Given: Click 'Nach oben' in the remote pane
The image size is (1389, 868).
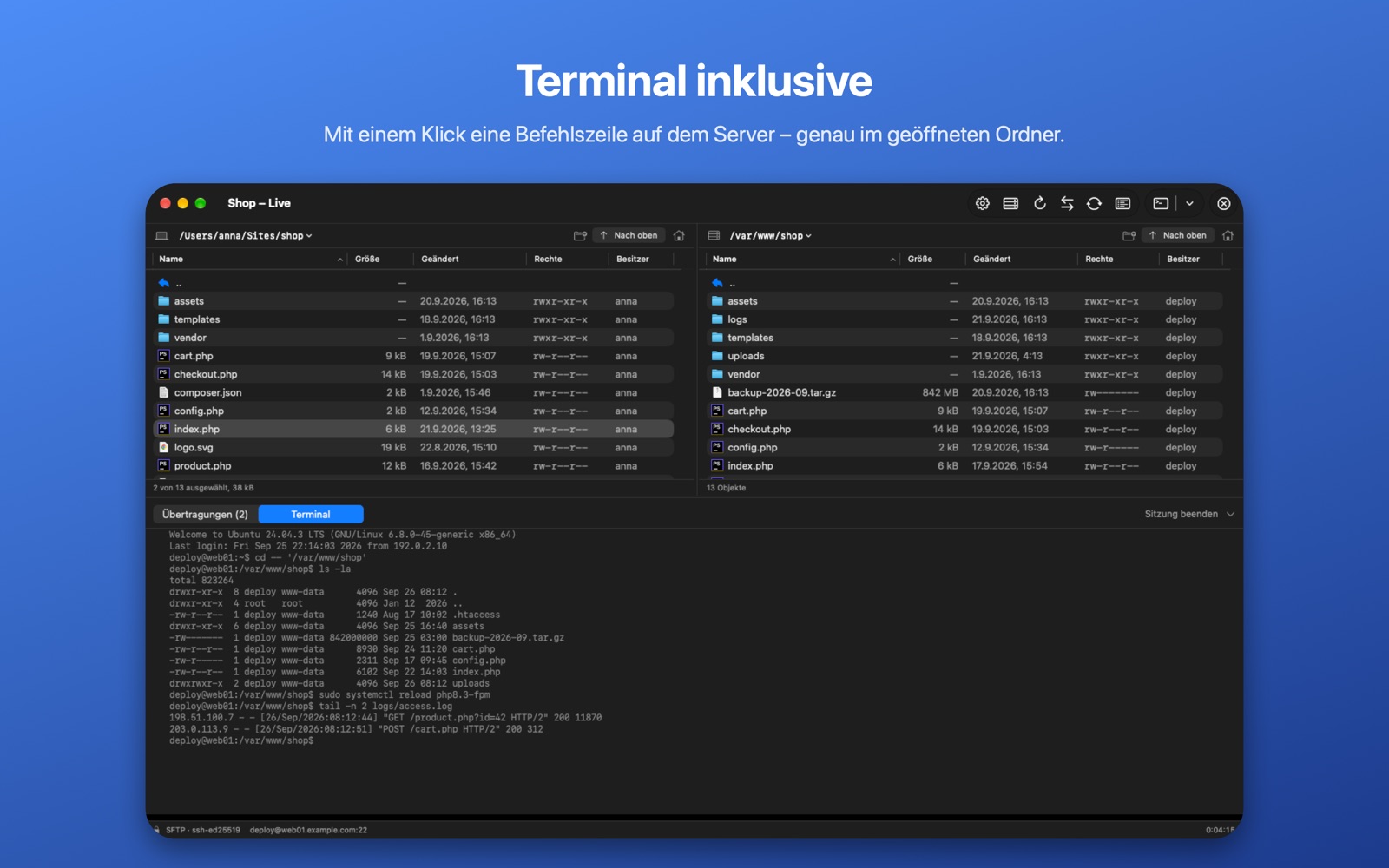Looking at the screenshot, I should [x=1177, y=235].
